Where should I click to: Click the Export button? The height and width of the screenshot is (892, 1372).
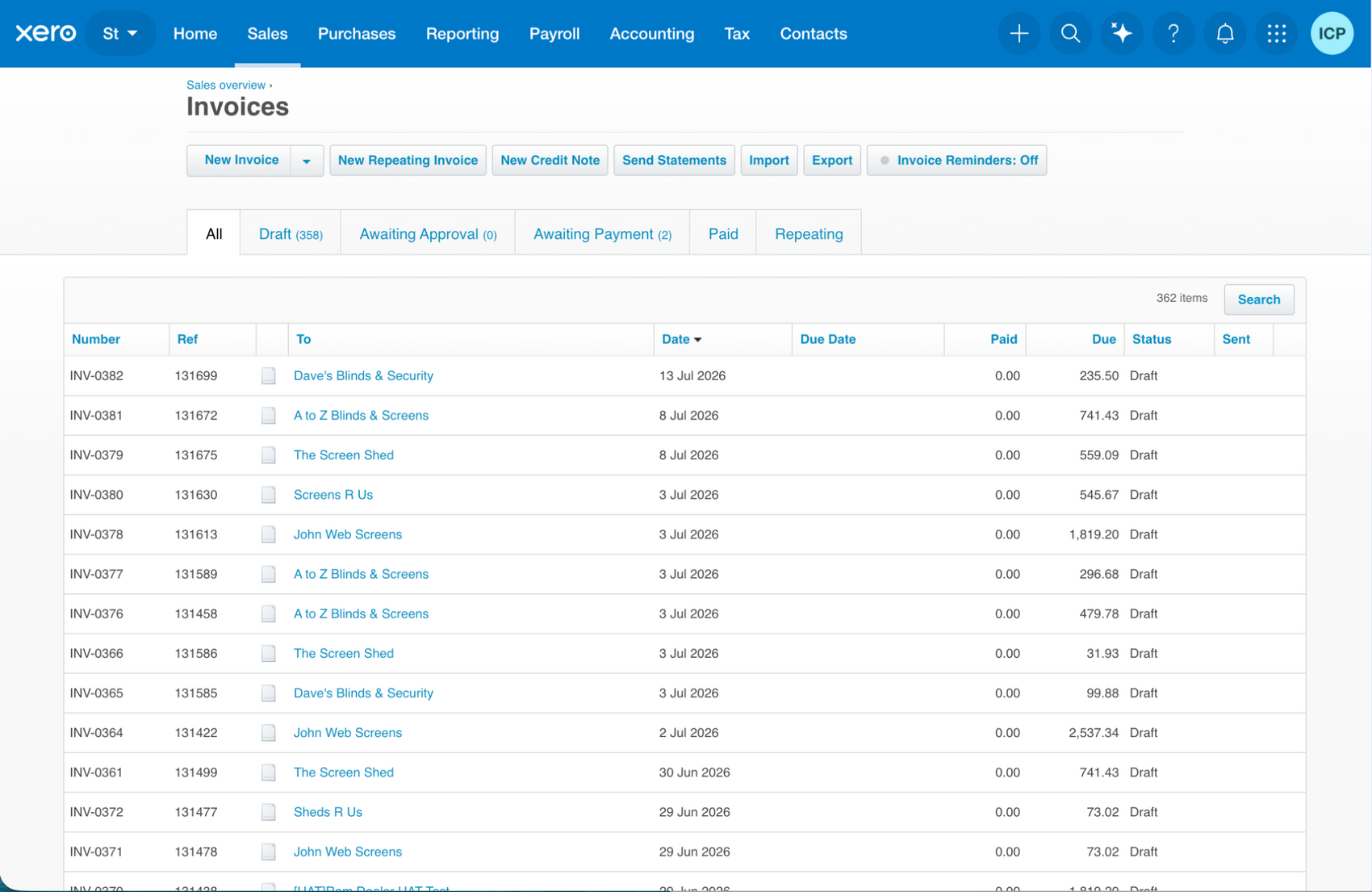[832, 160]
